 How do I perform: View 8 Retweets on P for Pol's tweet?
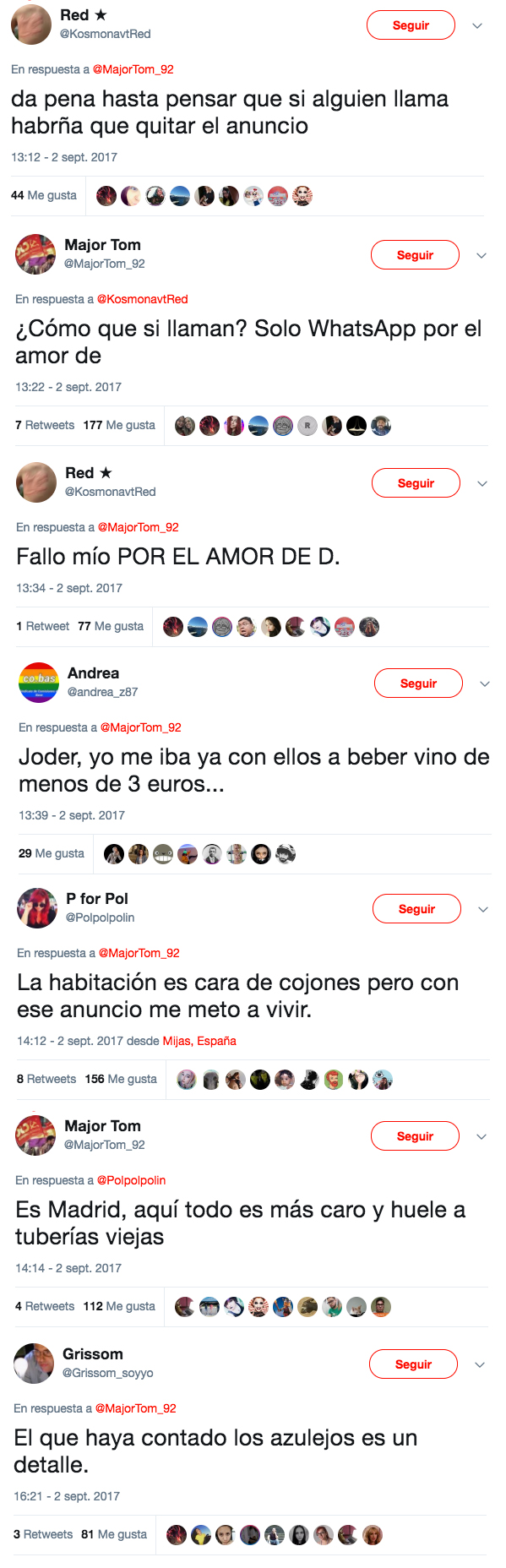click(x=46, y=1079)
